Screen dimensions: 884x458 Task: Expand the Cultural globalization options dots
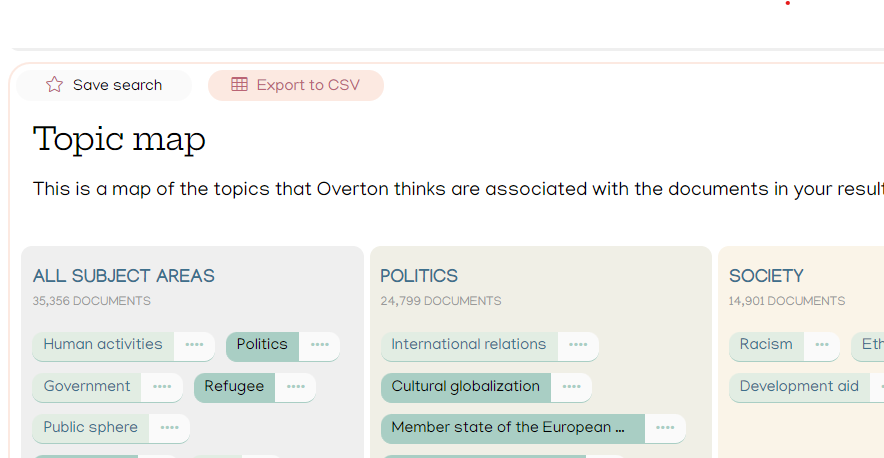point(571,386)
